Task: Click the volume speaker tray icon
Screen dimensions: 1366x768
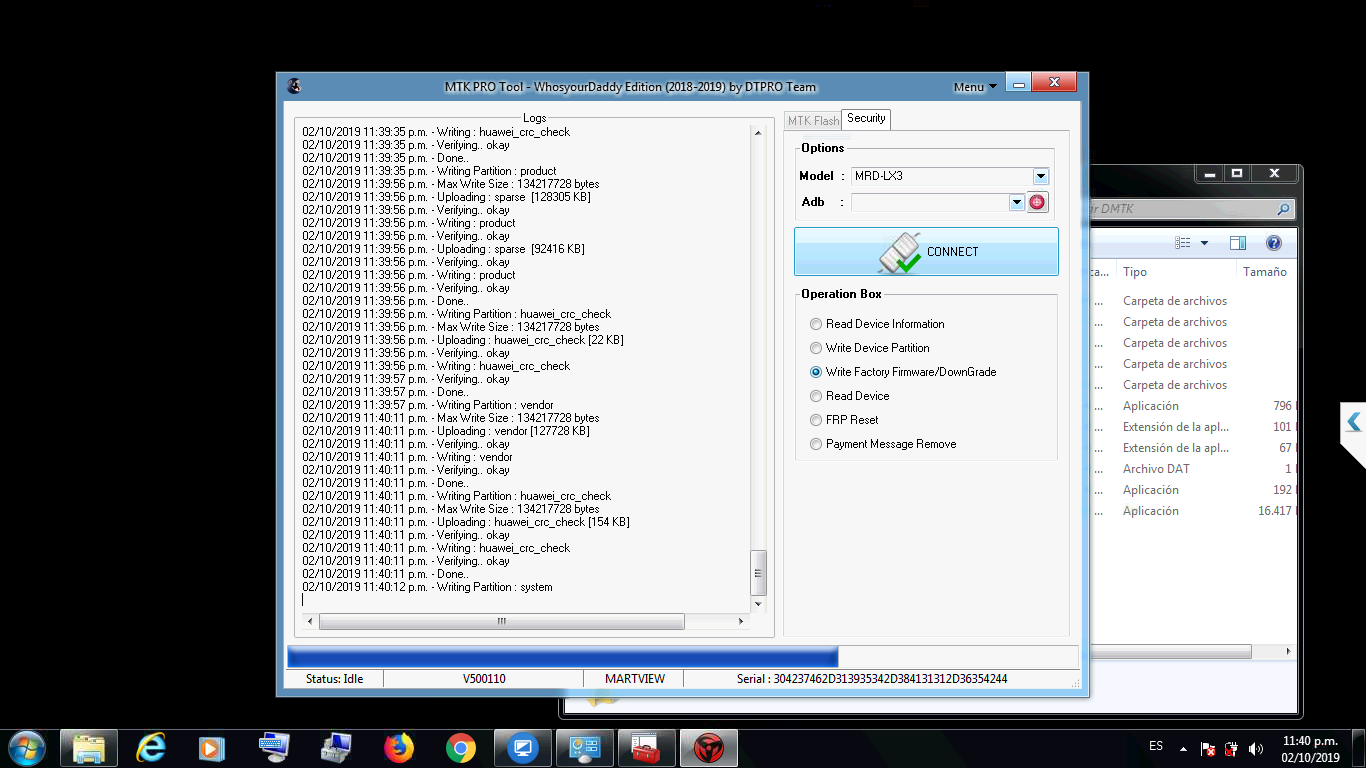Action: [x=1256, y=749]
